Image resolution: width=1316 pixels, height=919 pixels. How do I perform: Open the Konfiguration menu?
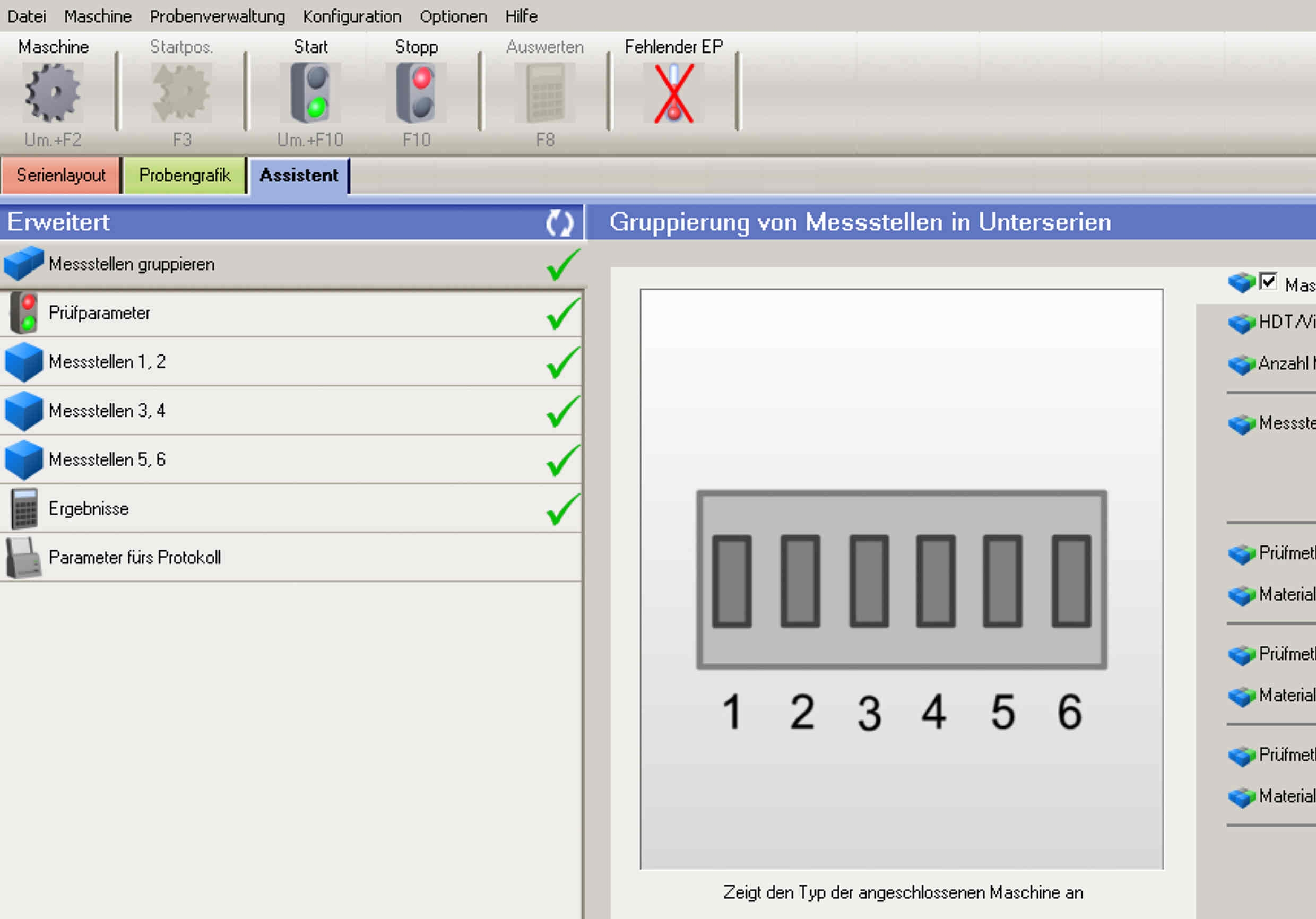[352, 16]
